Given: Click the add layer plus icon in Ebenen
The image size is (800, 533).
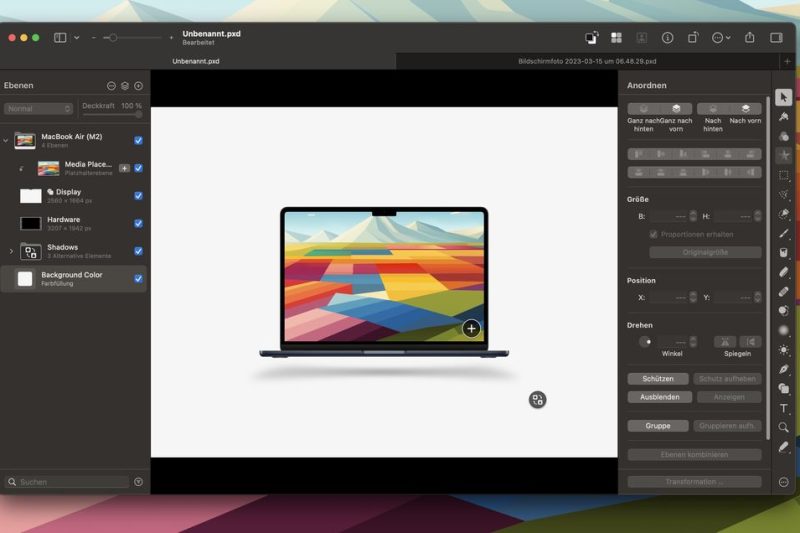Looking at the screenshot, I should [x=138, y=86].
